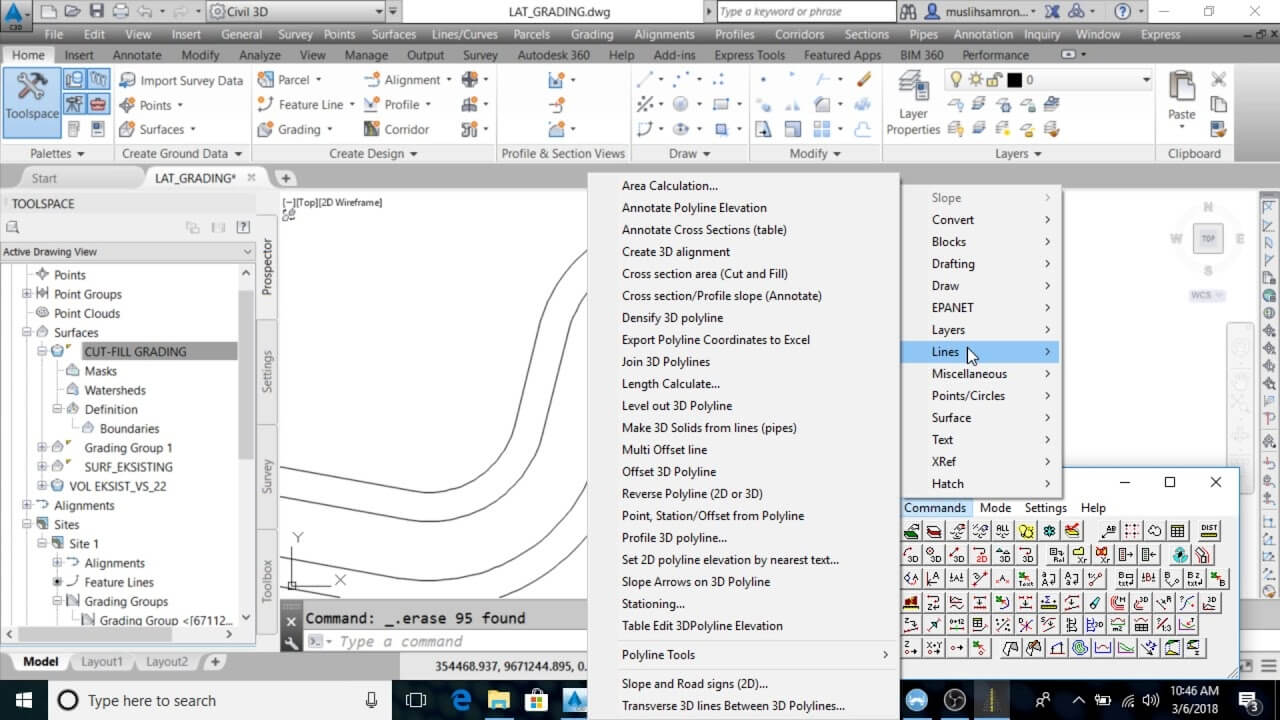Click the Import Survey Data icon
This screenshot has height=720, width=1280.
(128, 80)
